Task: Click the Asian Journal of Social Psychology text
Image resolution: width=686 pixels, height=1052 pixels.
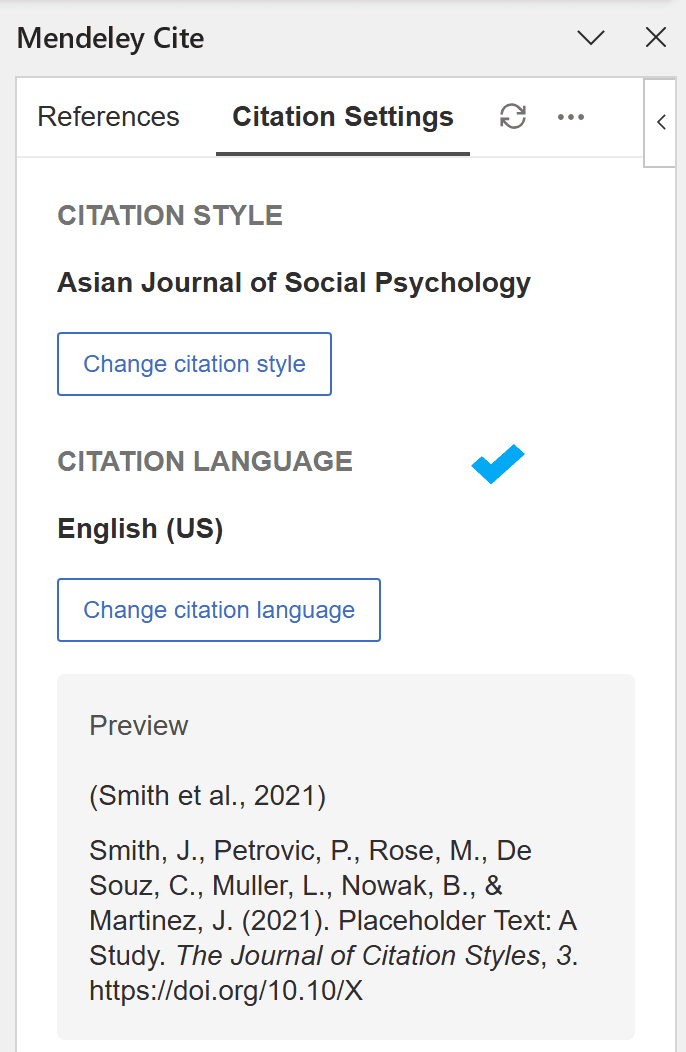Action: [x=294, y=282]
